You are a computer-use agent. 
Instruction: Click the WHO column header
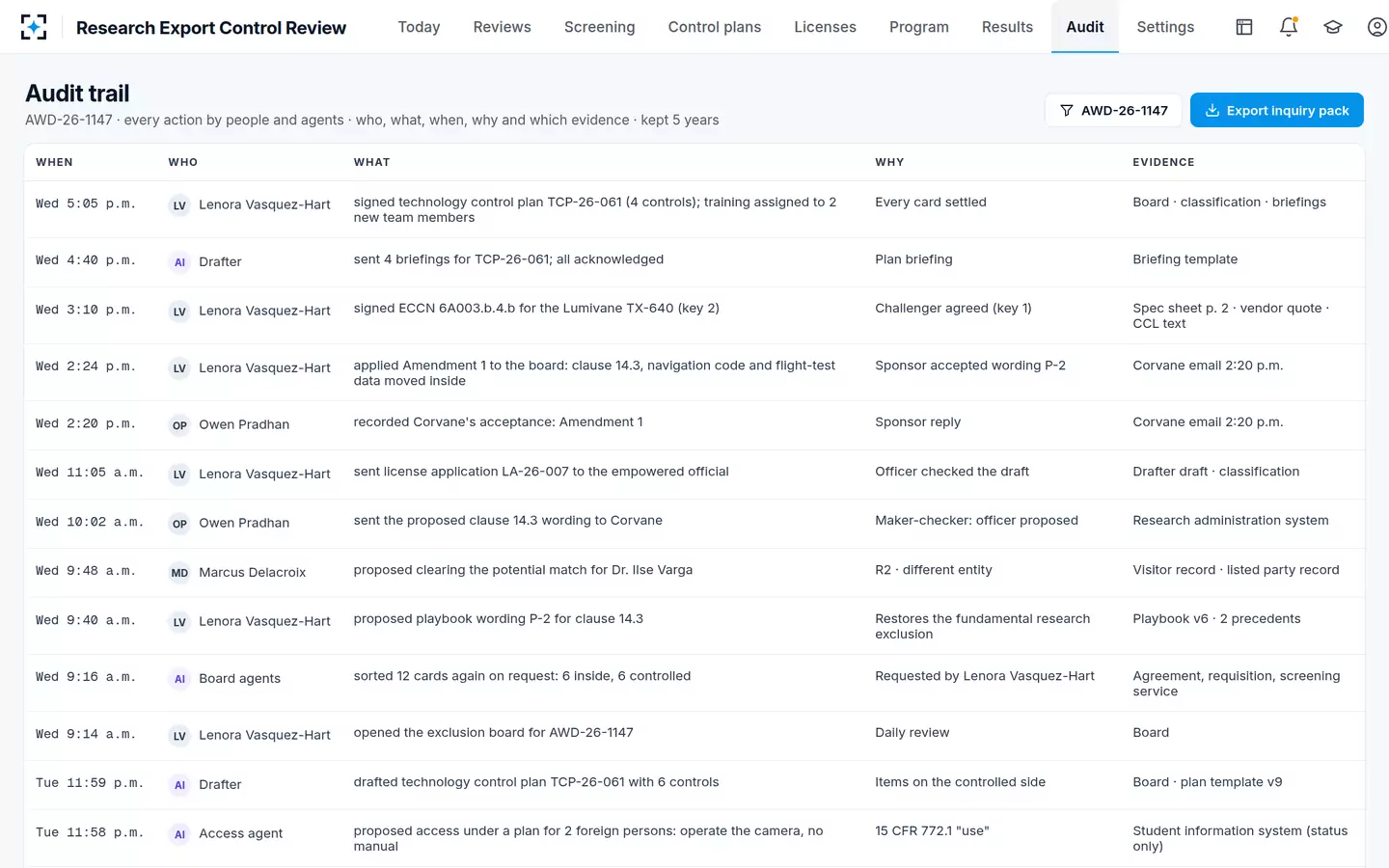pos(183,162)
